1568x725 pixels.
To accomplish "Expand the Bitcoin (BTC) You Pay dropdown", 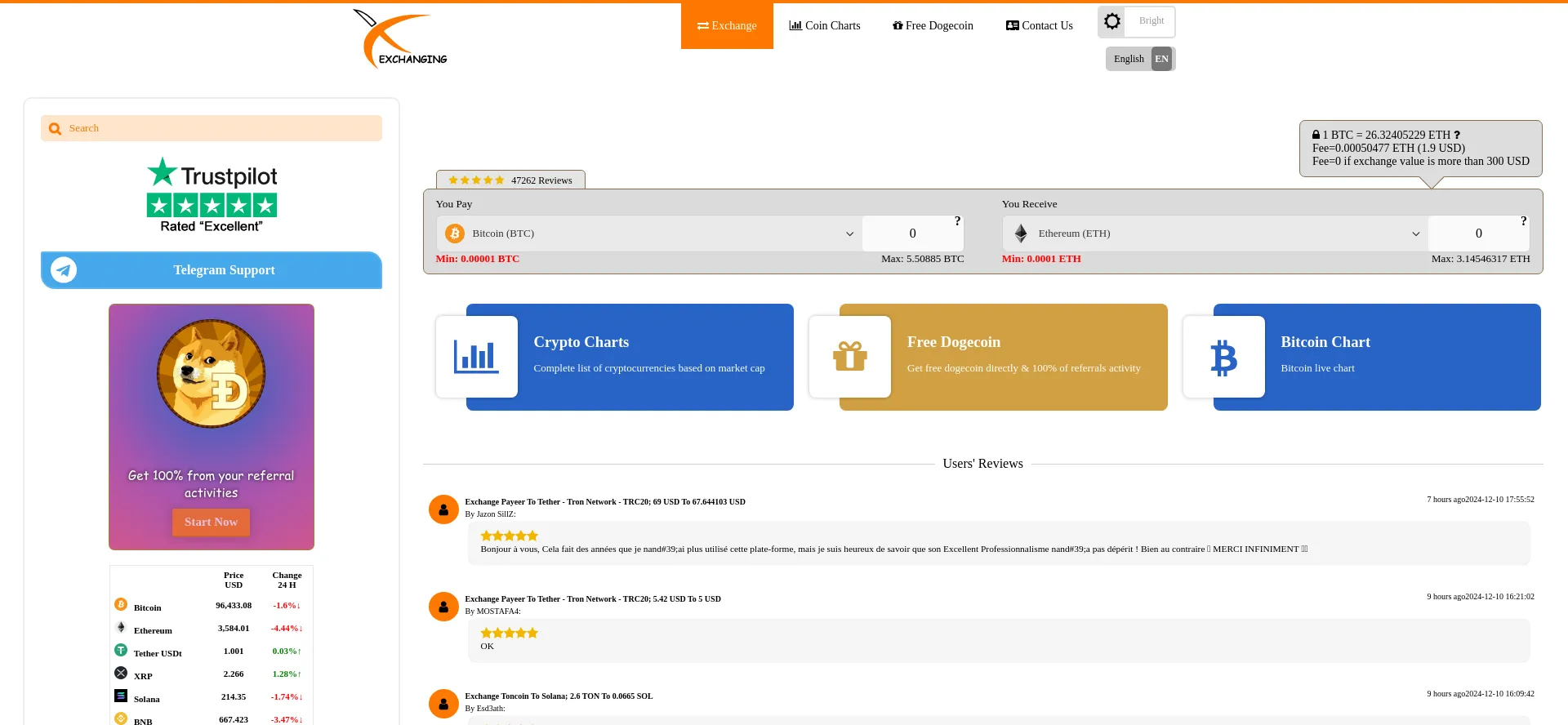I will pyautogui.click(x=649, y=234).
